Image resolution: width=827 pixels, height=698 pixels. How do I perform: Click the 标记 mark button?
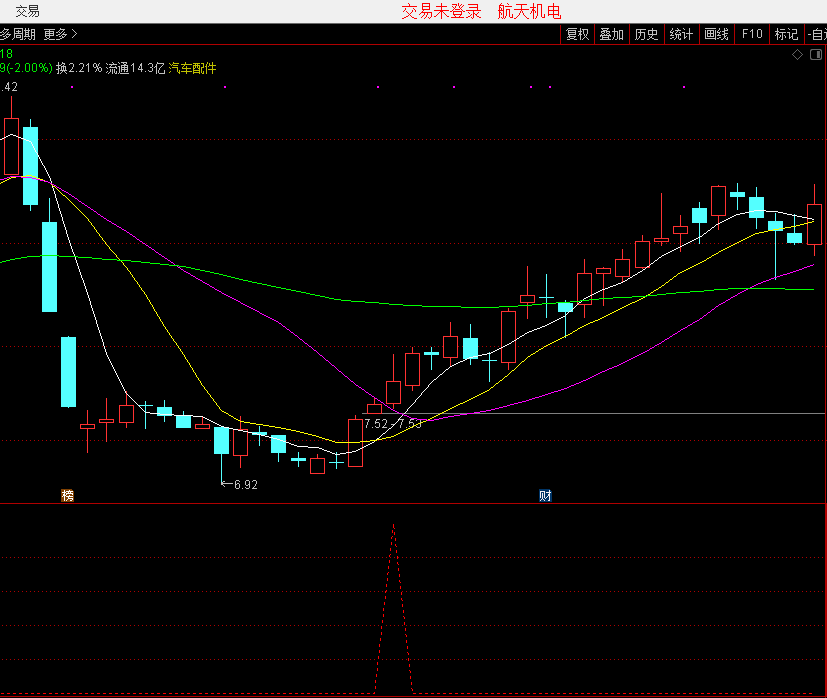point(786,34)
